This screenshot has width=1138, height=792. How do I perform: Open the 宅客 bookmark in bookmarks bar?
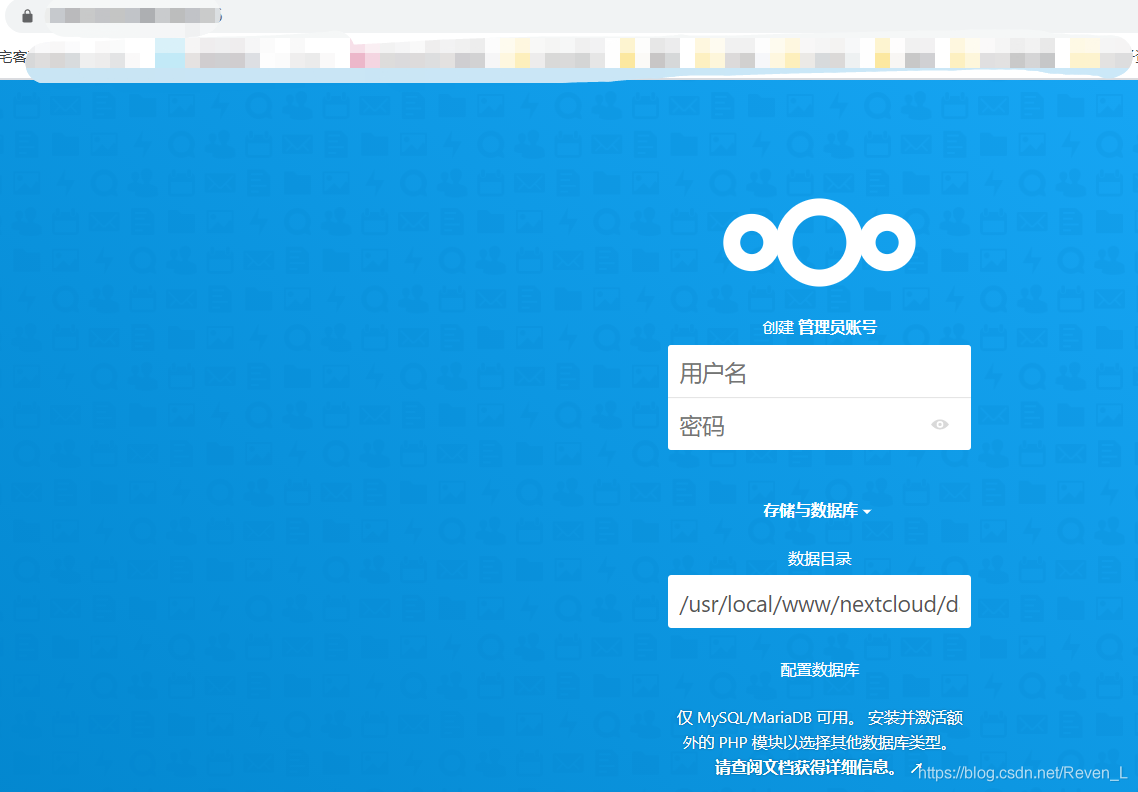coord(12,57)
